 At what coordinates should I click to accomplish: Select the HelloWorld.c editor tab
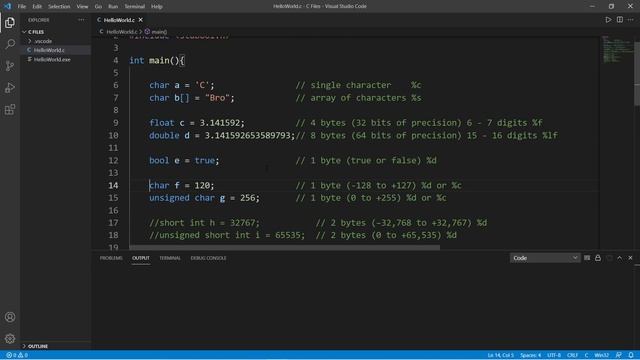[119, 20]
